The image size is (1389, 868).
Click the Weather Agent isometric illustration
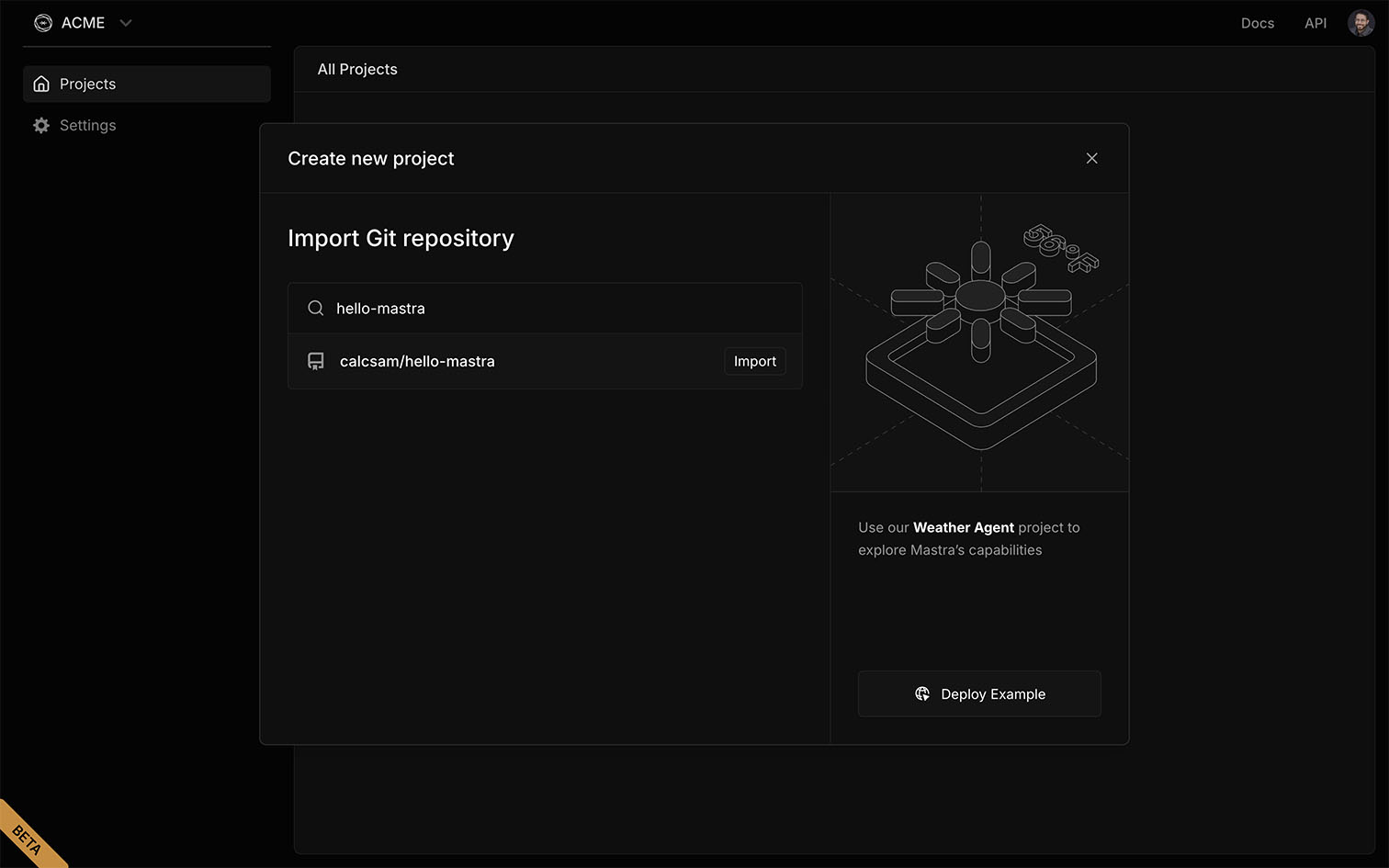pyautogui.click(x=979, y=342)
